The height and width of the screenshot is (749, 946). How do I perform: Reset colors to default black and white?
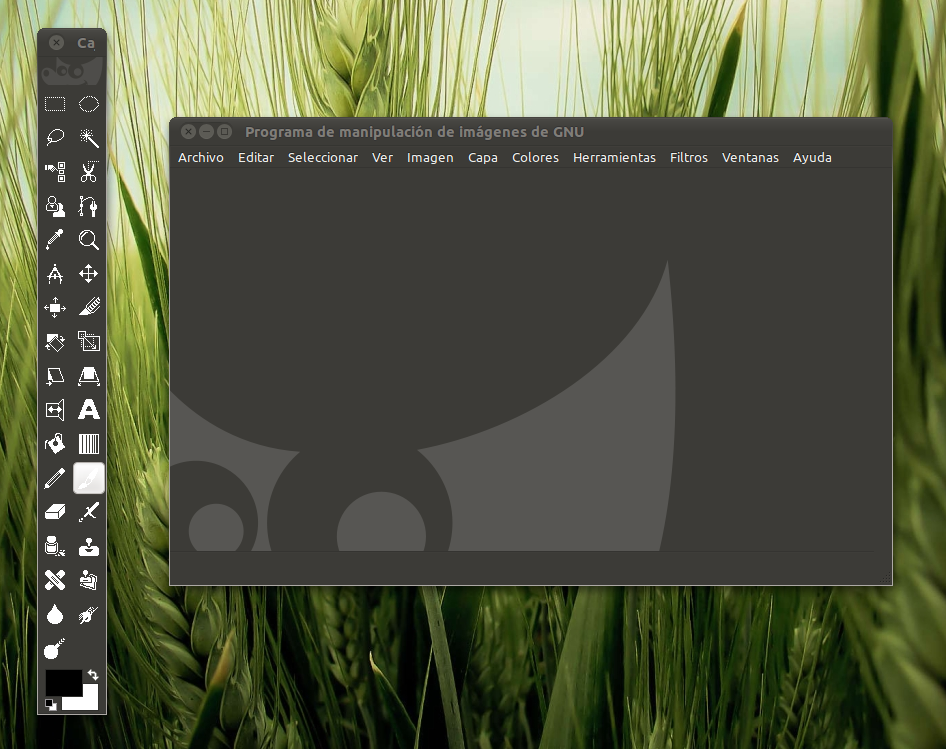51,704
